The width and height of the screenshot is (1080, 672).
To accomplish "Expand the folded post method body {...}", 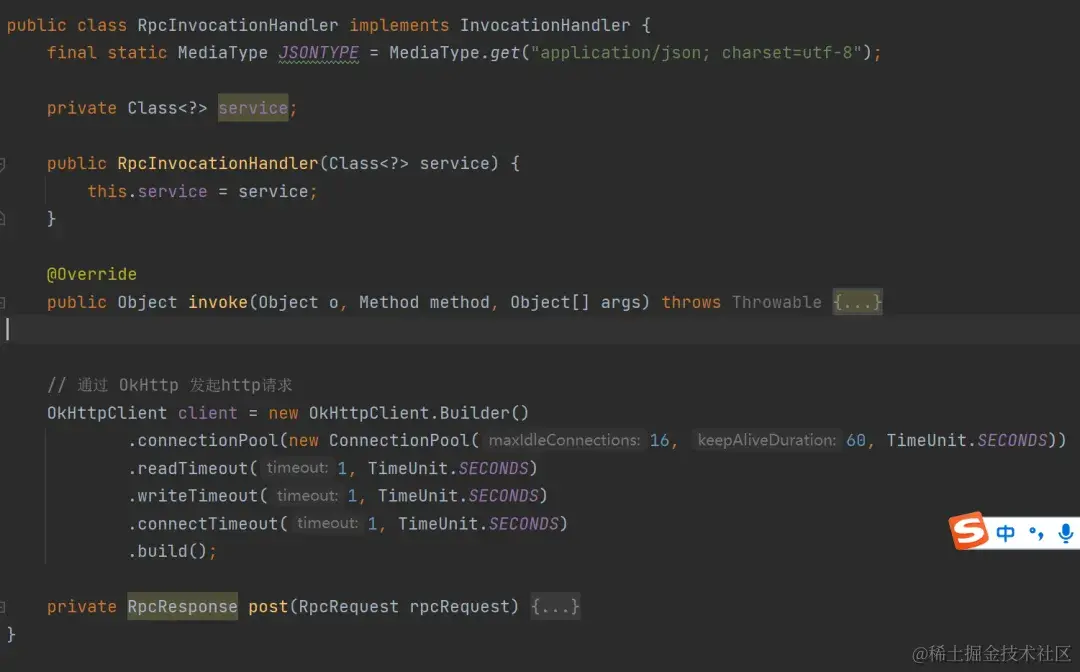I will [555, 607].
